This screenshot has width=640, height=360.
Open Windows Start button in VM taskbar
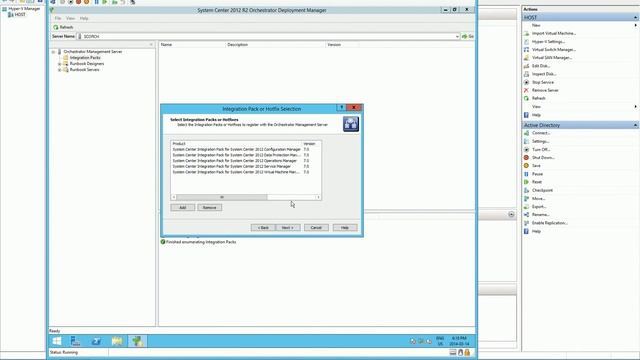(57, 341)
